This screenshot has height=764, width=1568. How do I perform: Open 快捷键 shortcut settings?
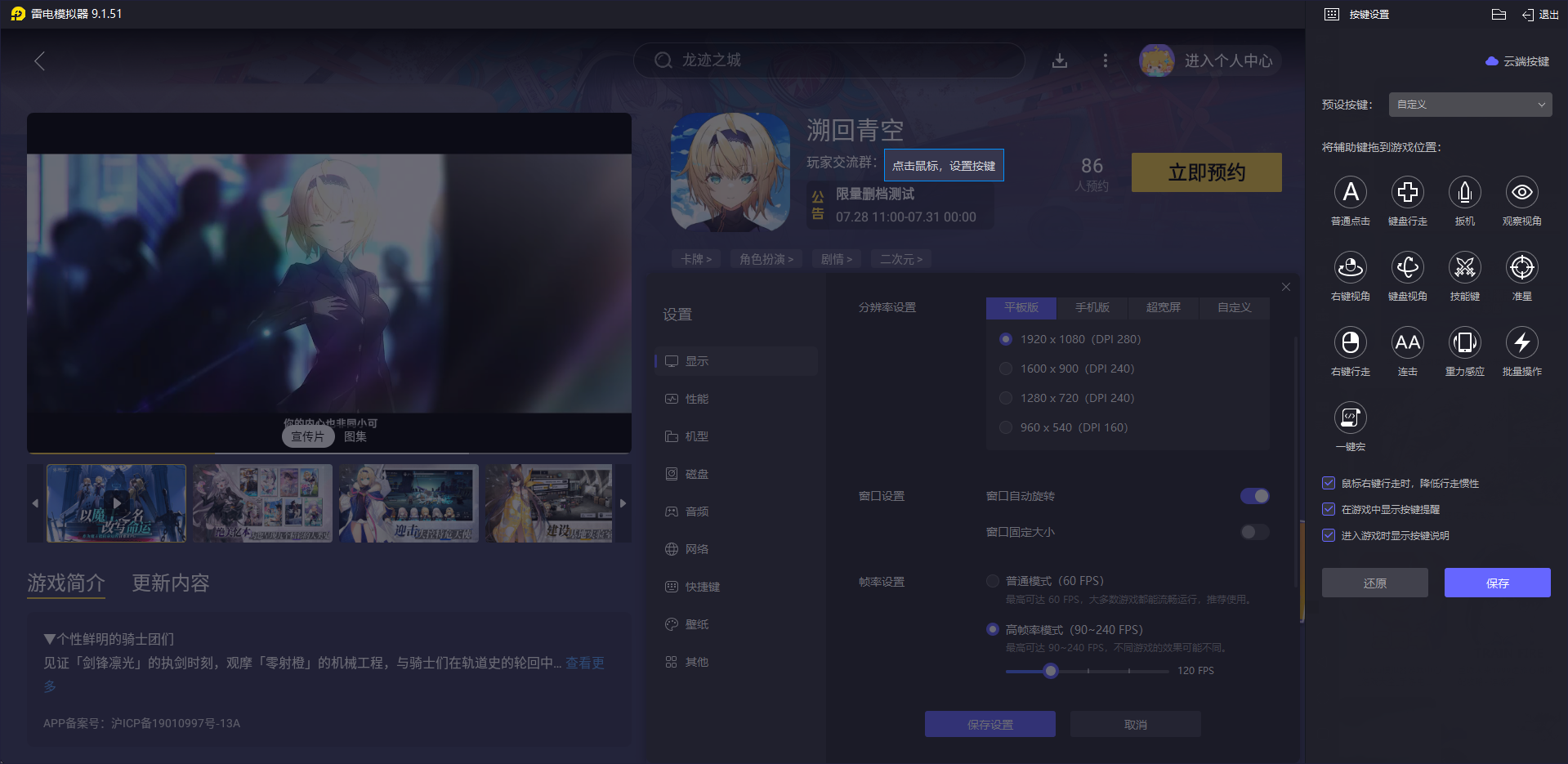tap(736, 587)
